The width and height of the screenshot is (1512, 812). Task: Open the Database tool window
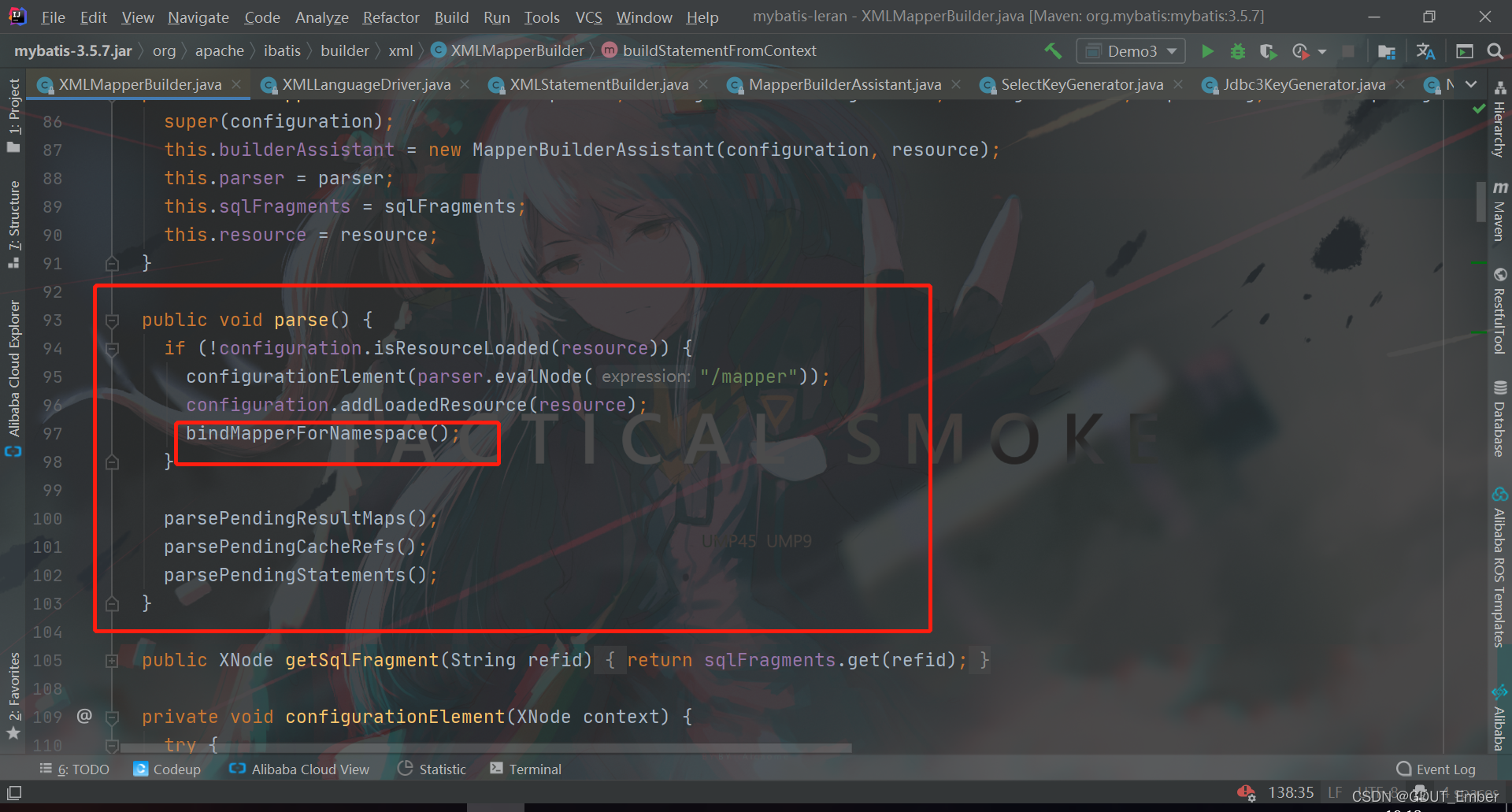pyautogui.click(x=1500, y=418)
